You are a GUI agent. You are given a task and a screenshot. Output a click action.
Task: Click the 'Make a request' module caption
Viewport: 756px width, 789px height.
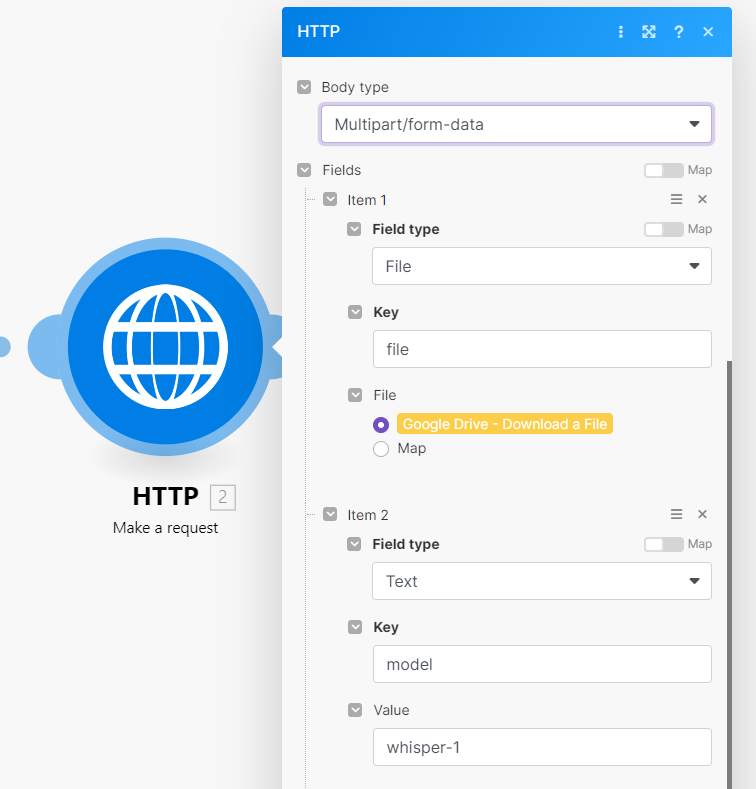coord(165,528)
